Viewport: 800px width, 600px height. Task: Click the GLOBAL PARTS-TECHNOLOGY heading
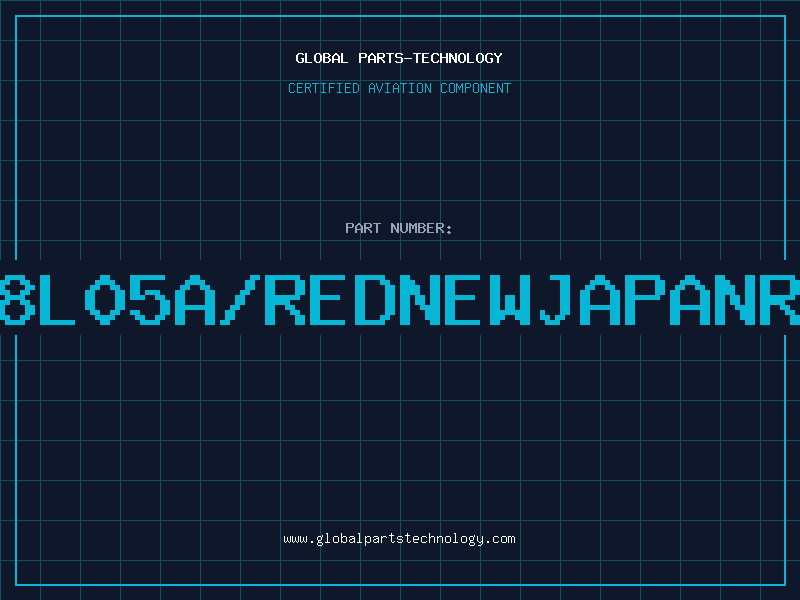click(399, 58)
